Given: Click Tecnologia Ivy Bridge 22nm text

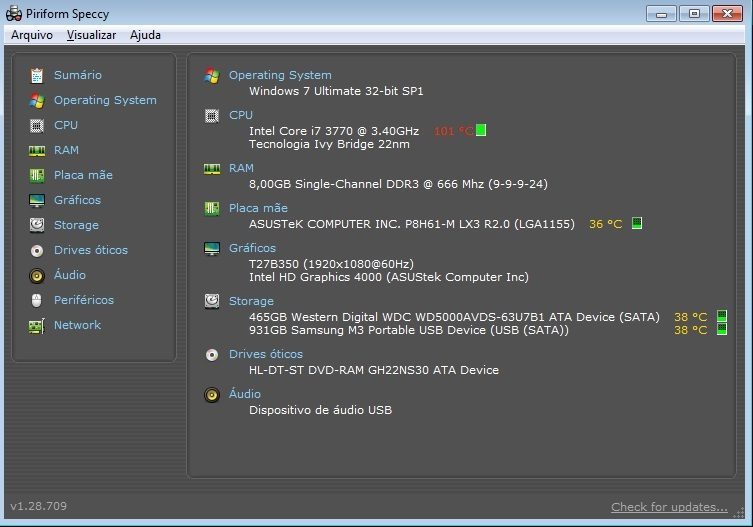Looking at the screenshot, I should pos(329,144).
